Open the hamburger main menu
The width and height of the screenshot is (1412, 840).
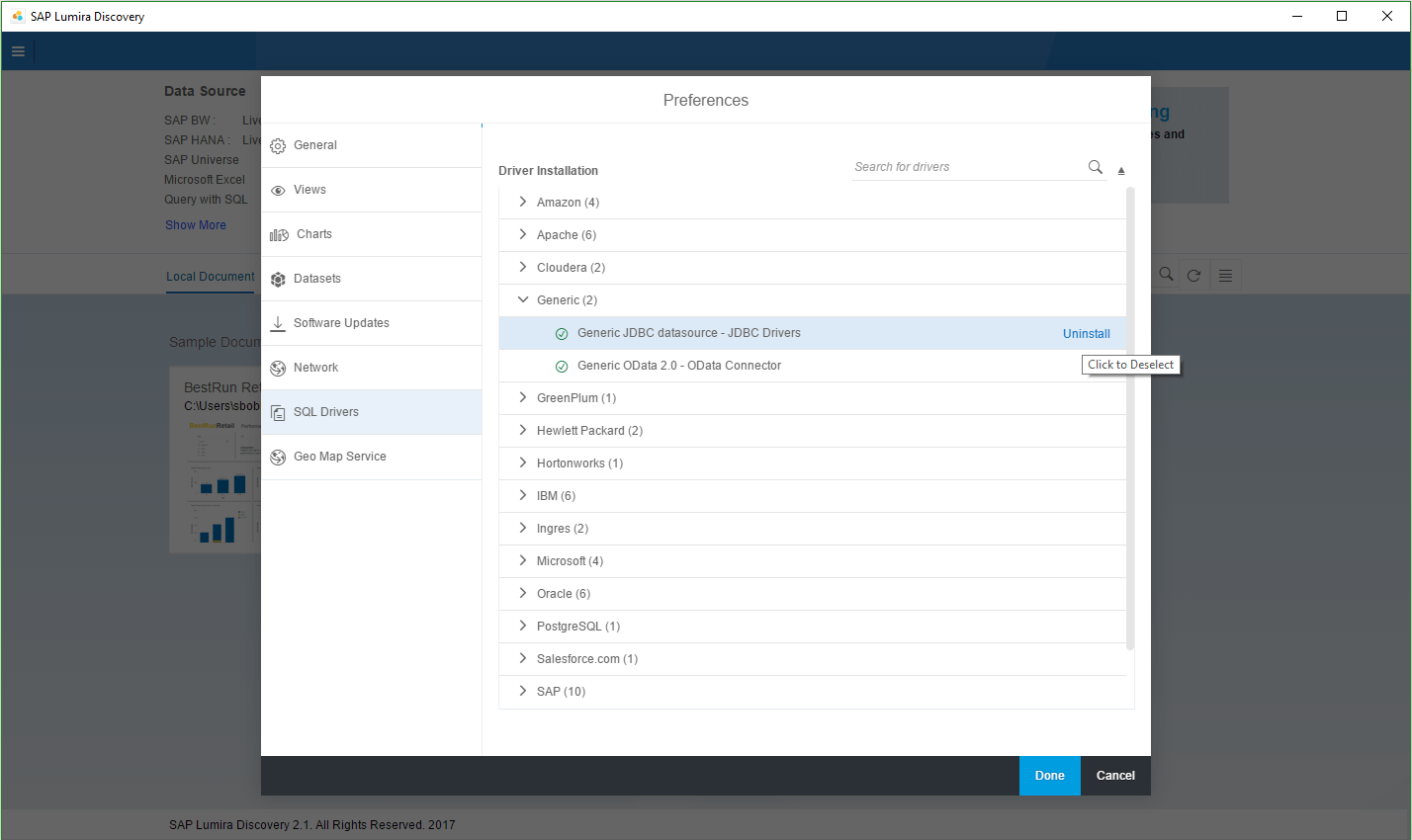click(18, 51)
